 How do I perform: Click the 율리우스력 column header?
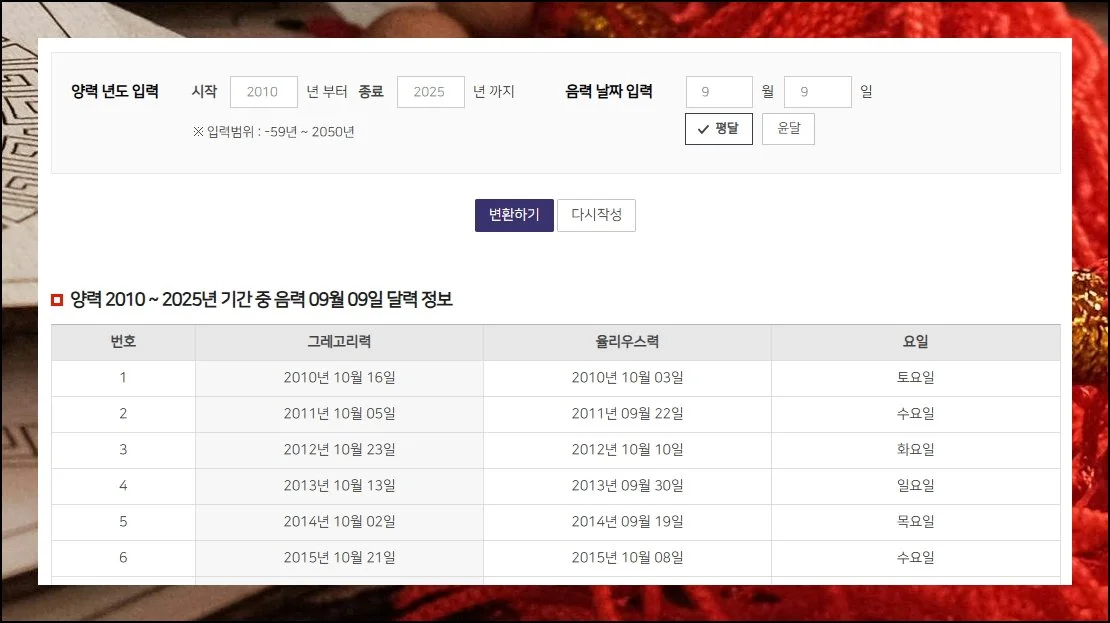627,342
